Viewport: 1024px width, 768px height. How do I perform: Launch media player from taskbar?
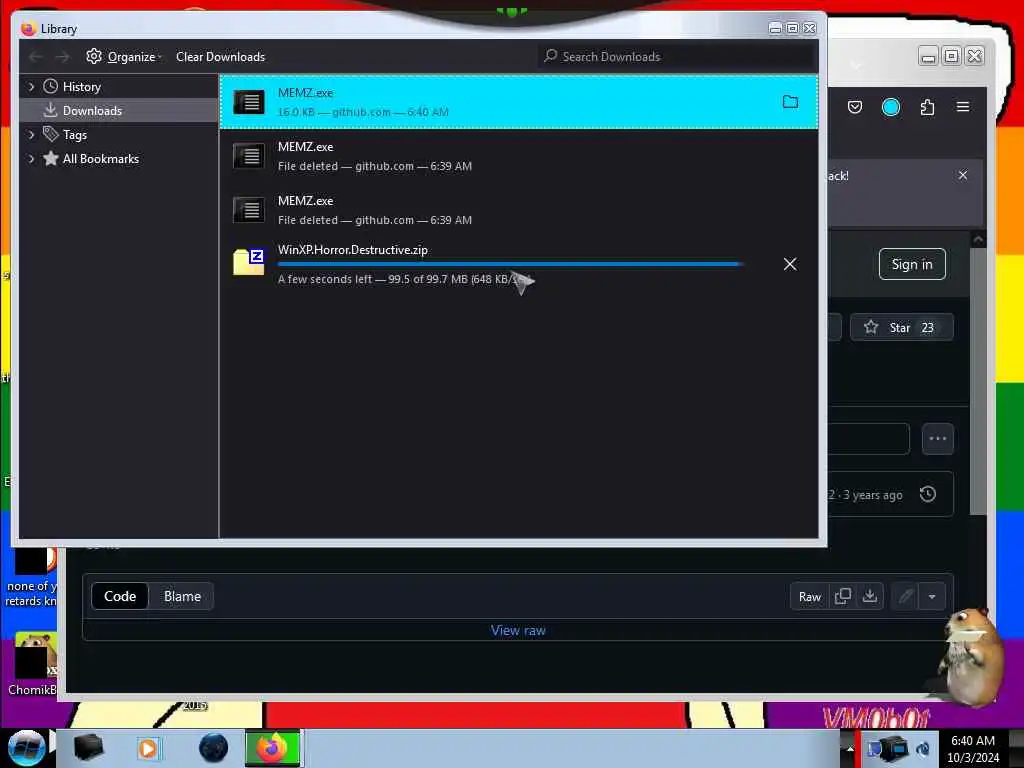pyautogui.click(x=148, y=748)
